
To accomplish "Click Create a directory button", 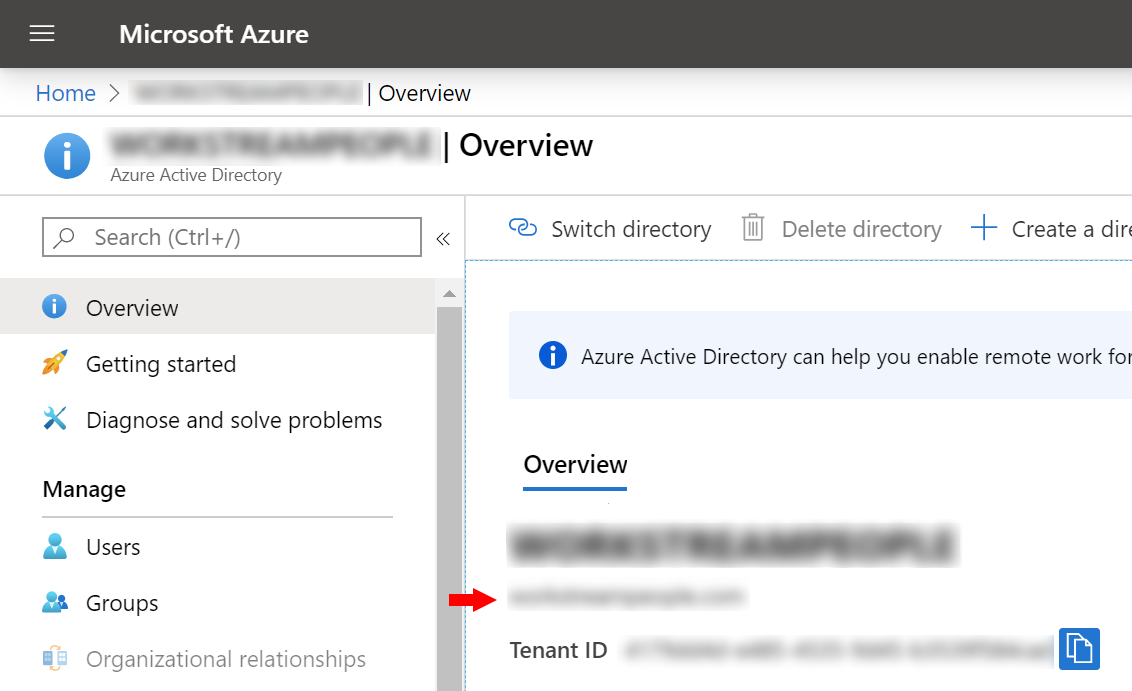I will (x=1051, y=229).
